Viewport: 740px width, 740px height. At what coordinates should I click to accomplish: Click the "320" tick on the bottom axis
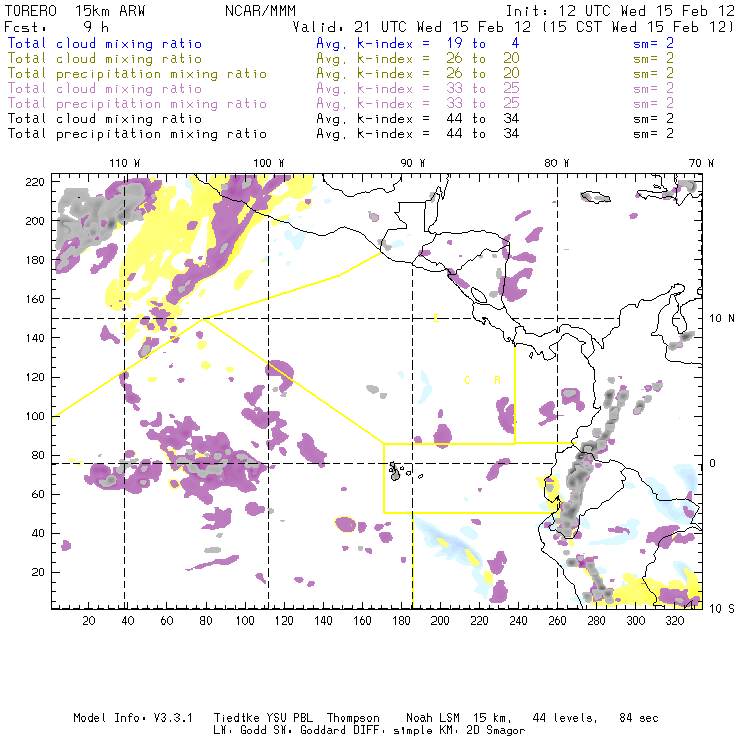tap(674, 621)
